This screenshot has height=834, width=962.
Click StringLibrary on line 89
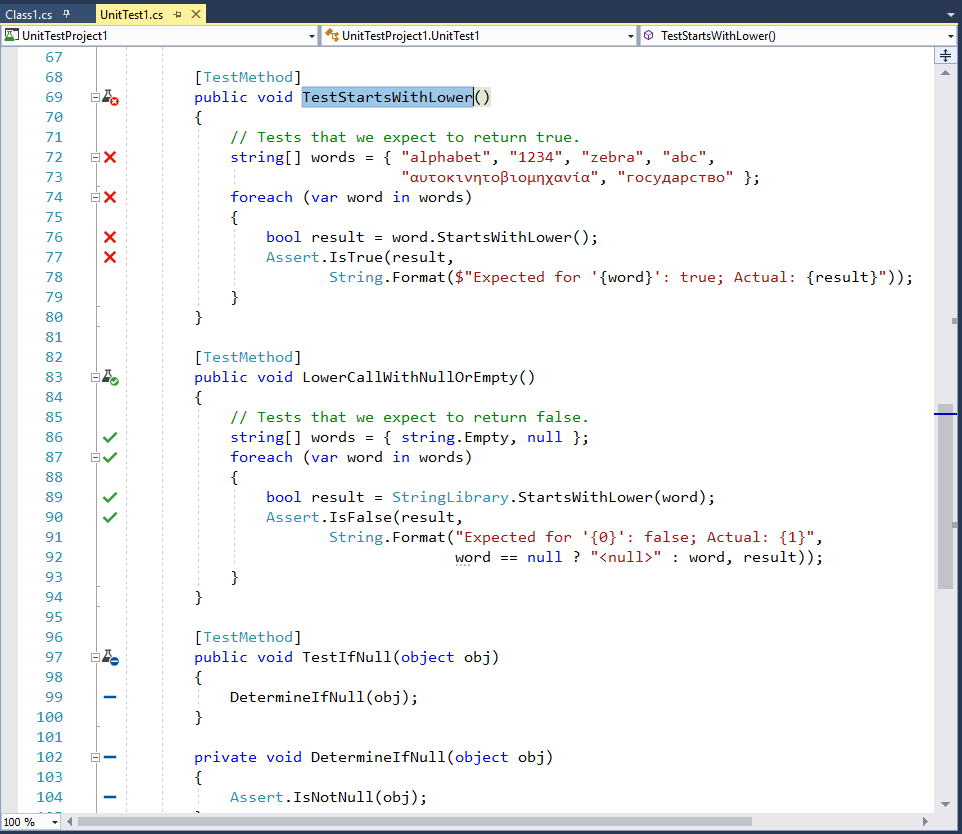[450, 497]
